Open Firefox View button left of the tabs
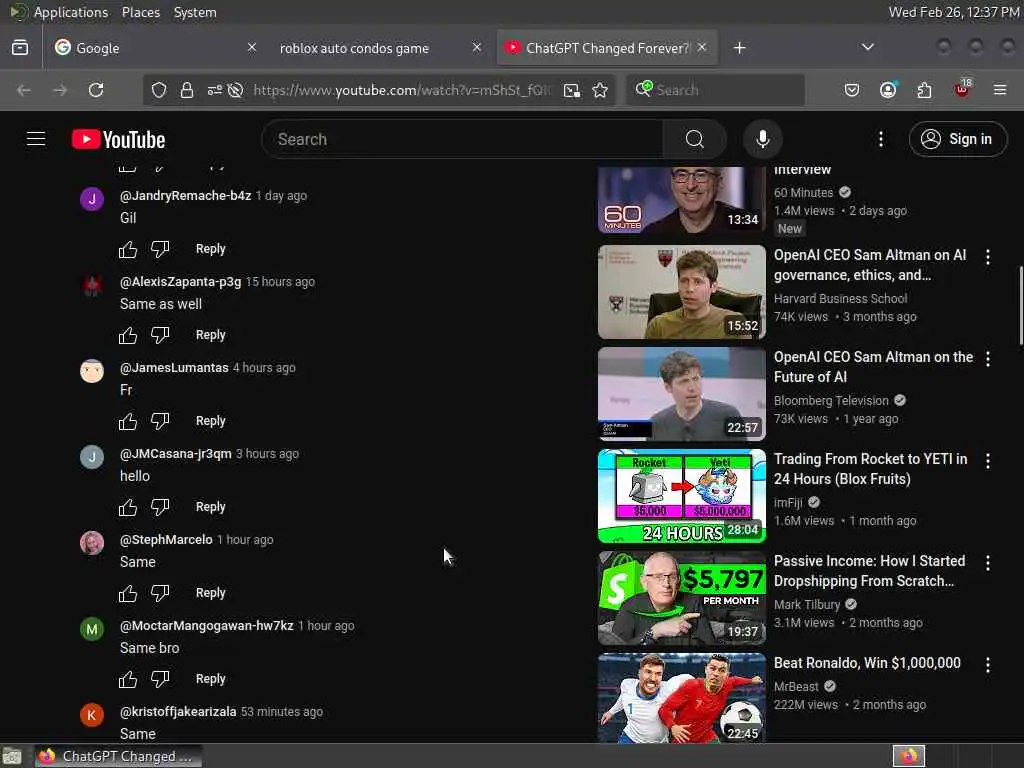 pos(20,48)
